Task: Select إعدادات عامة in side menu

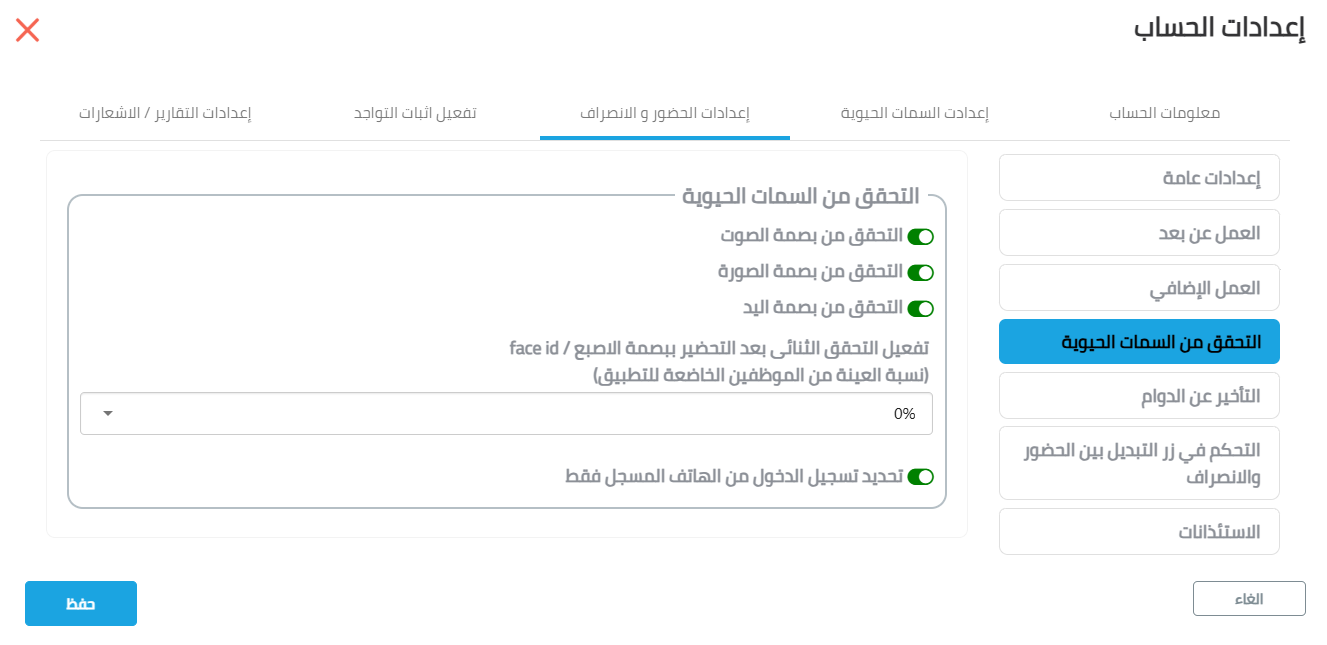Action: point(1139,178)
